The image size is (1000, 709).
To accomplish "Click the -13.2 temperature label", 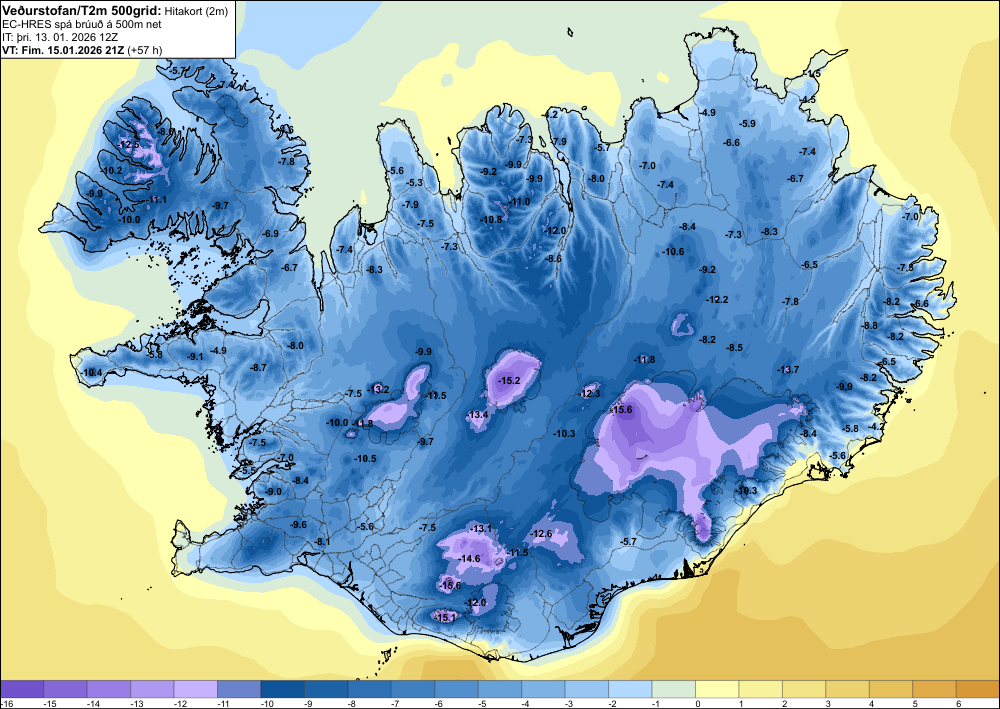I will coord(379,389).
